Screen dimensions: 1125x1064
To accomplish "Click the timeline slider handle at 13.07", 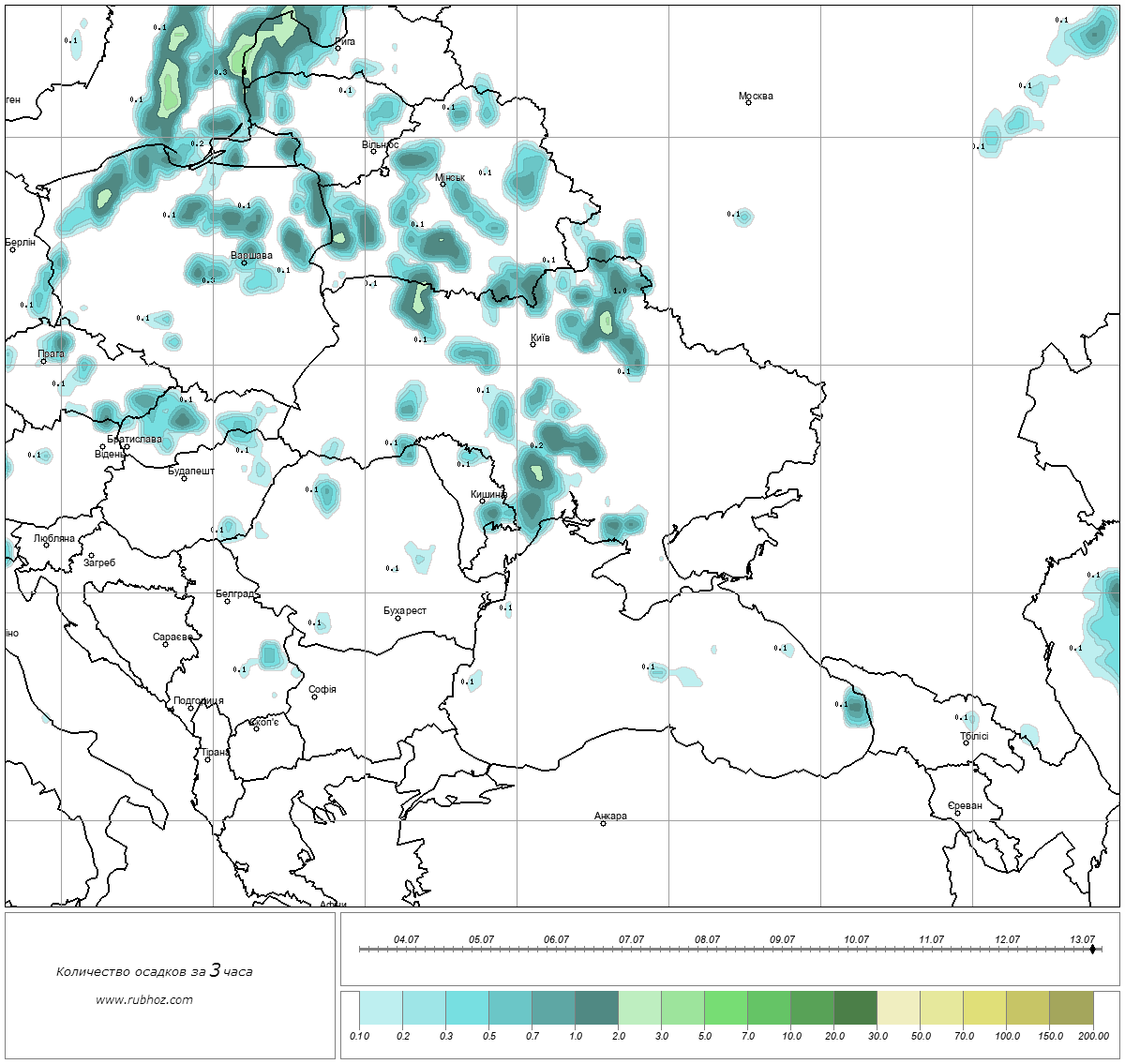I will pyautogui.click(x=1092, y=950).
